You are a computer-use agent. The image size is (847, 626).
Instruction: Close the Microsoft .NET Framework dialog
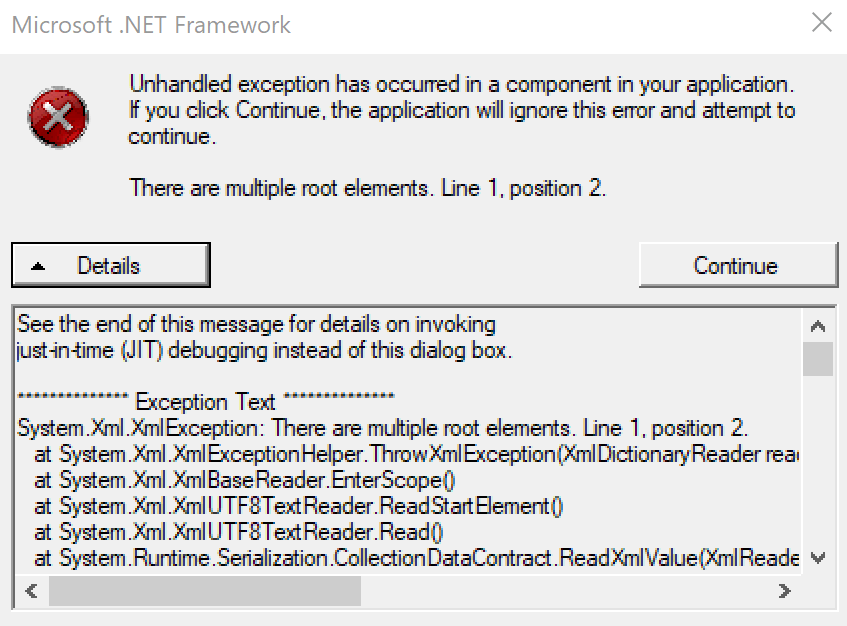tap(822, 23)
